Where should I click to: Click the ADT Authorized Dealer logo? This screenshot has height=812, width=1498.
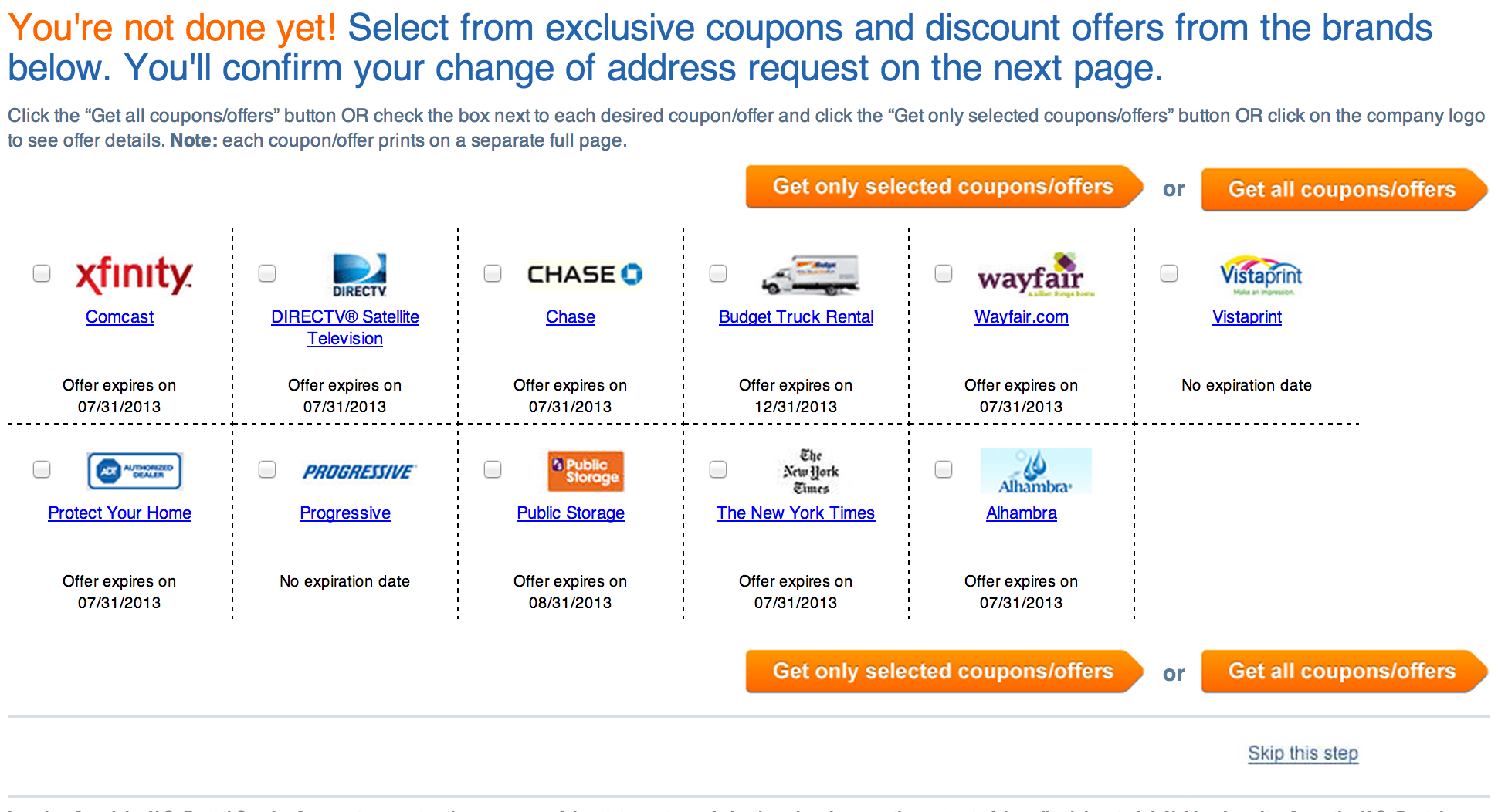point(134,471)
